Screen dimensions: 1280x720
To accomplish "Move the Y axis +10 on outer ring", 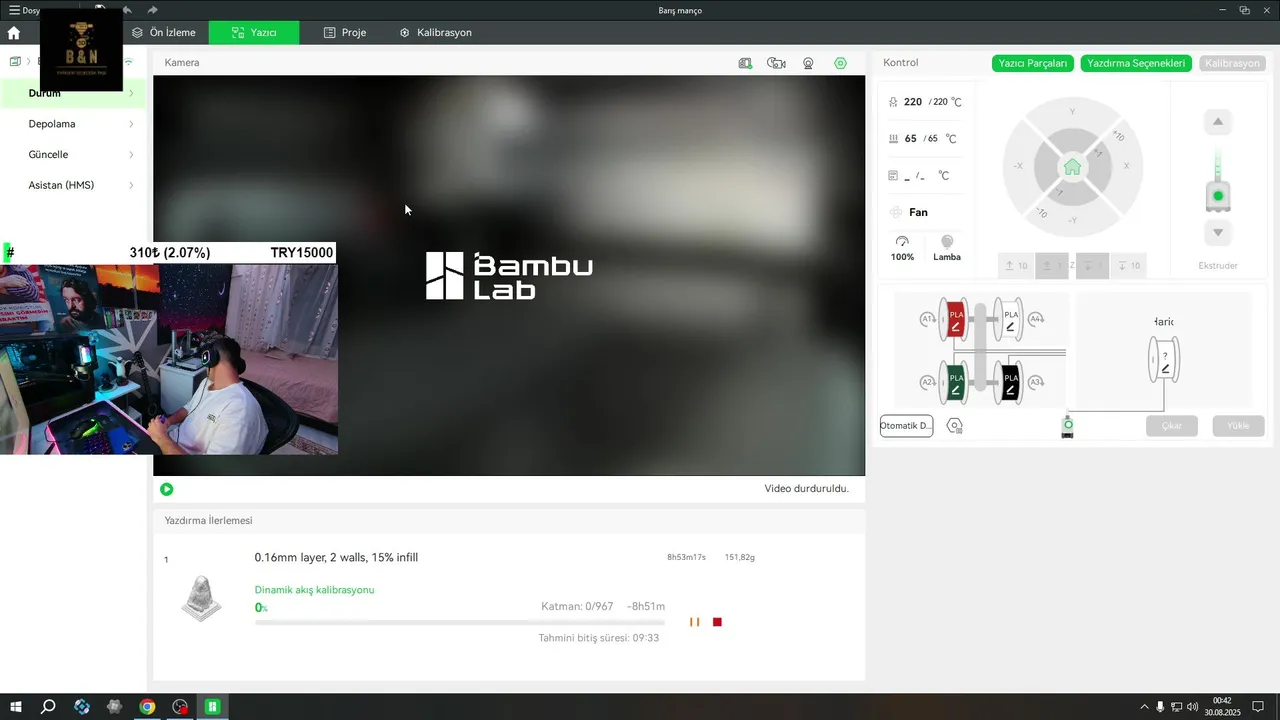I will point(1117,136).
